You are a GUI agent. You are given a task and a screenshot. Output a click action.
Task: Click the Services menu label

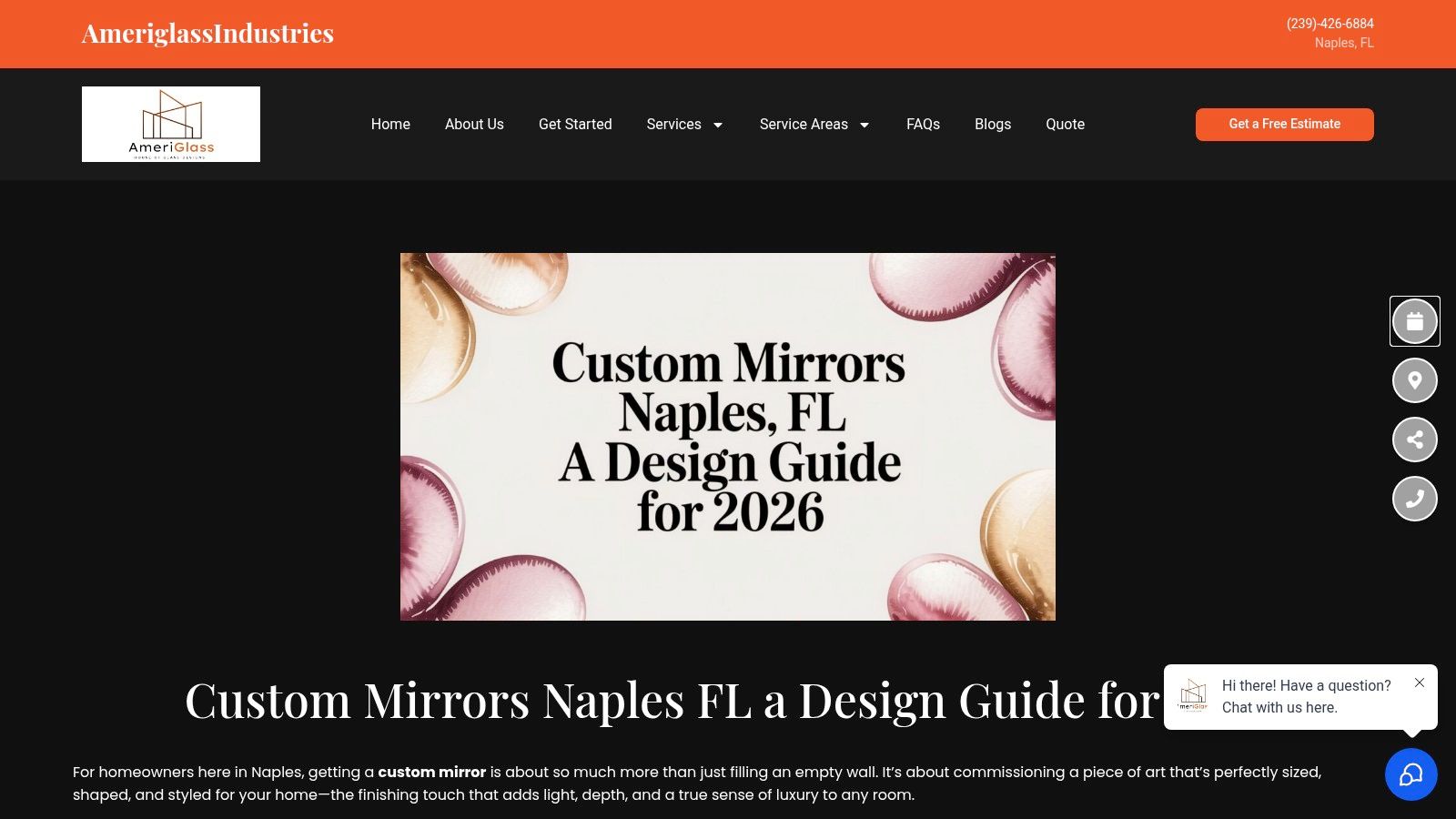point(673,125)
